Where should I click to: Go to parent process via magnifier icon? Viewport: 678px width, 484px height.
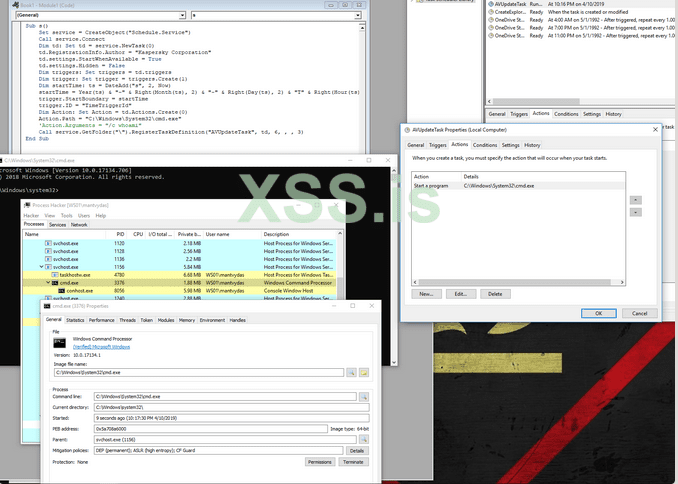[364, 439]
